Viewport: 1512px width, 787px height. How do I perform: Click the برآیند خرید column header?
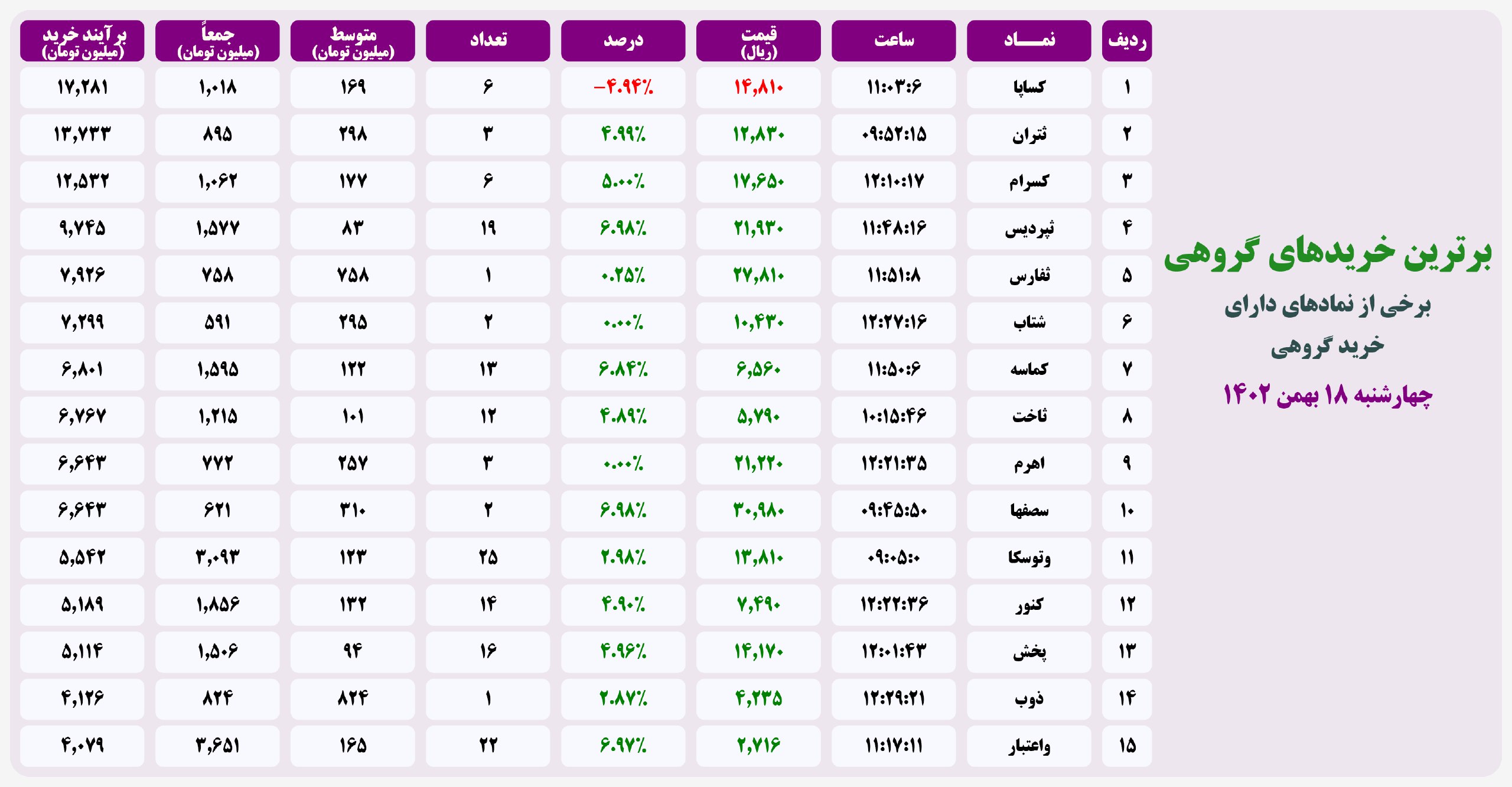82,40
